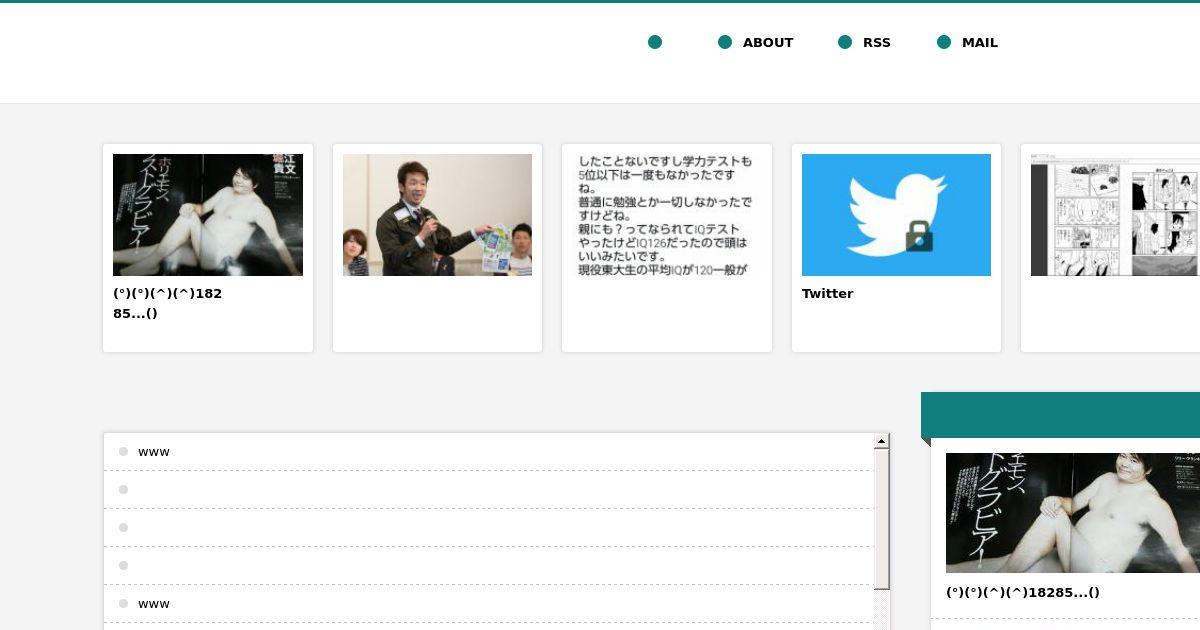Click the second 'www' list entry
Screen dimensions: 1200x630
154,604
